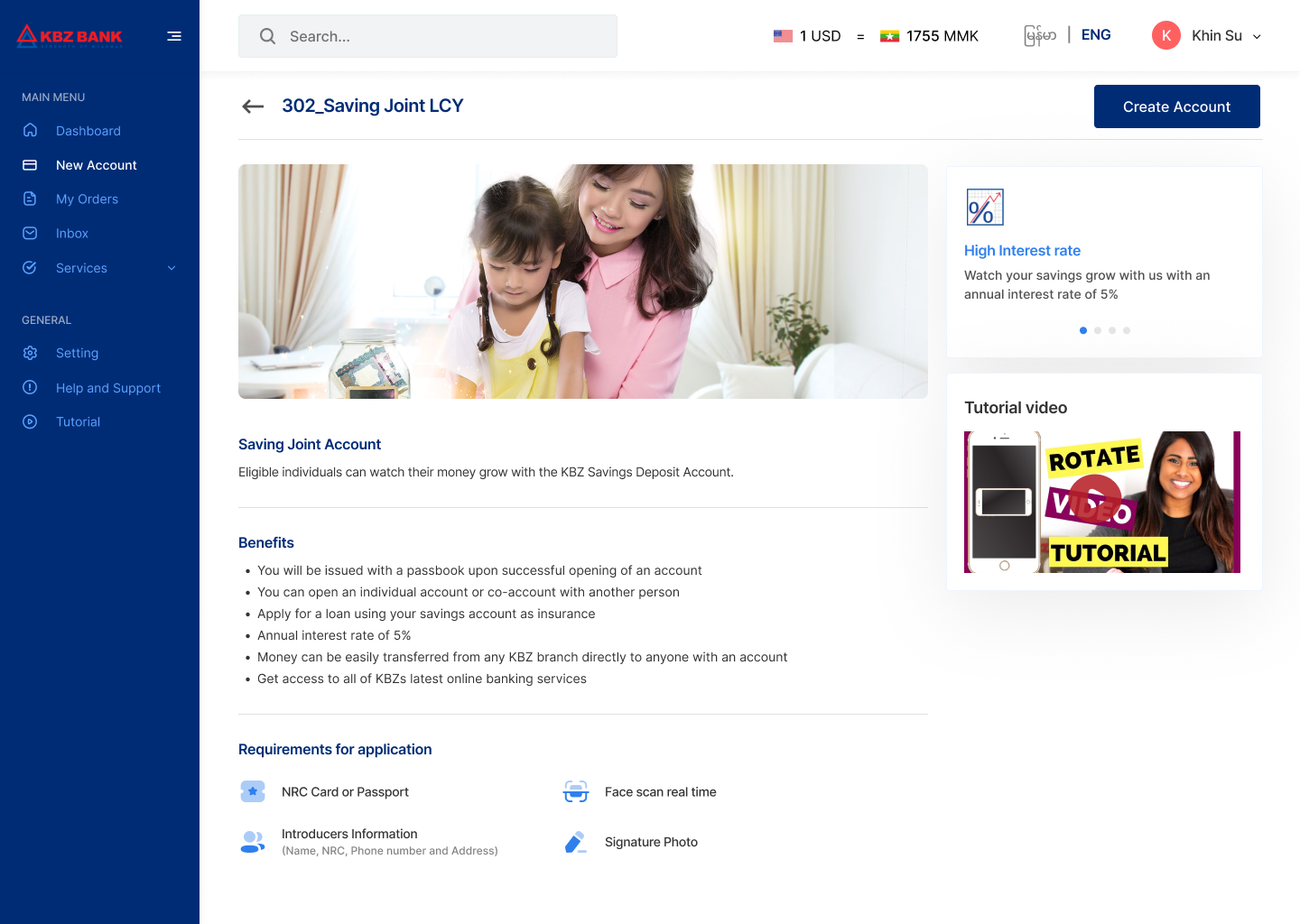Open Khin Su profile dropdown arrow
This screenshot has height=924, width=1300.
[1257, 36]
